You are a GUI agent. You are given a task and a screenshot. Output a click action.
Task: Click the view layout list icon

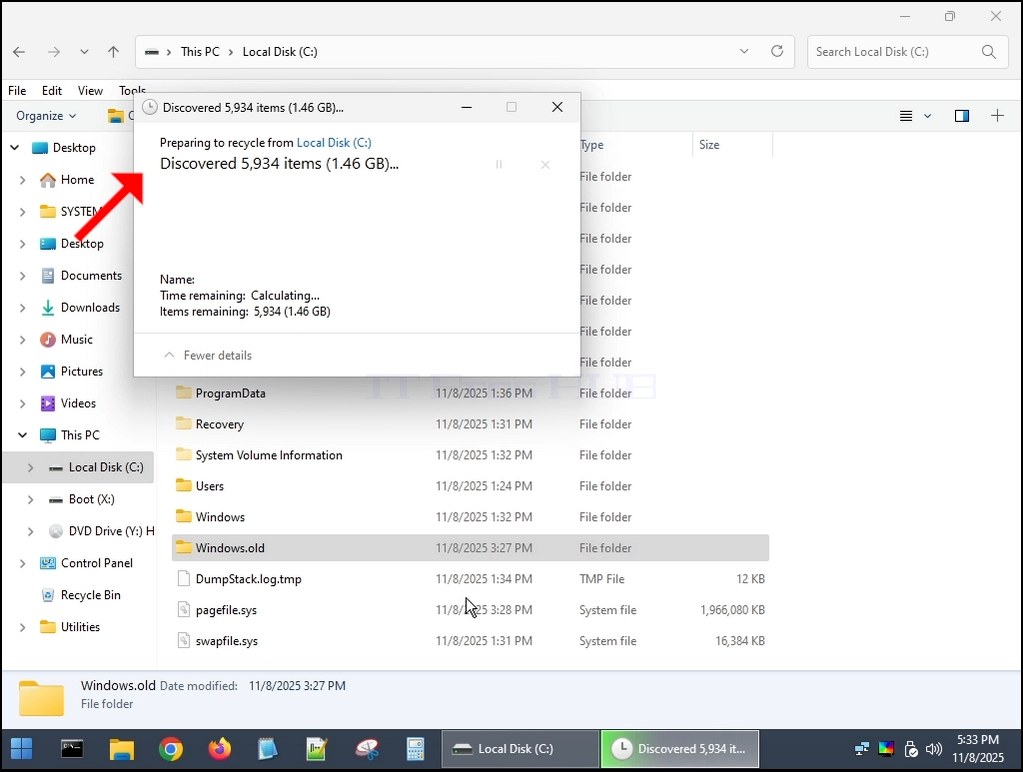906,116
